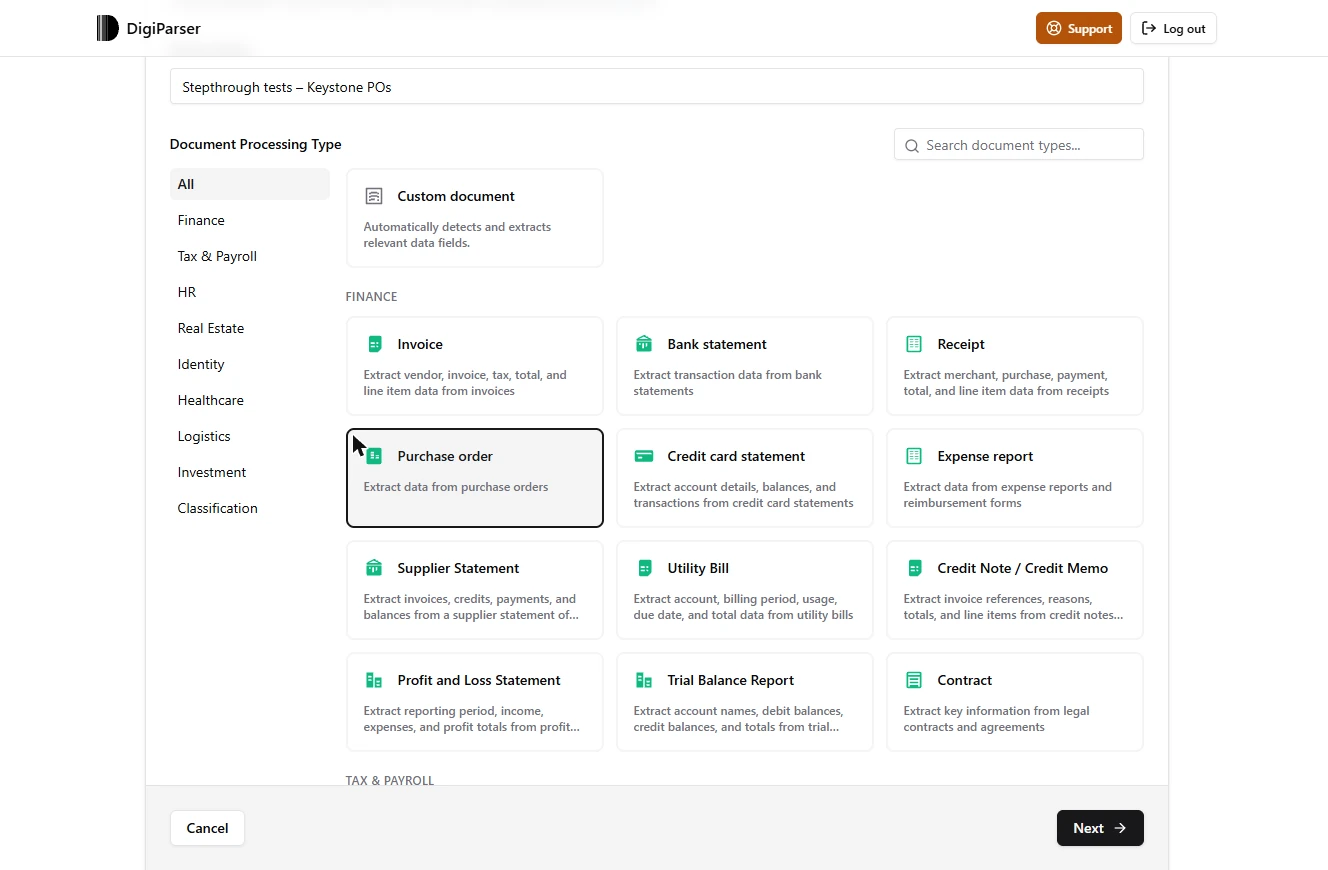This screenshot has width=1328, height=870.
Task: Choose the Supplier Statement card title
Action: coord(458,568)
